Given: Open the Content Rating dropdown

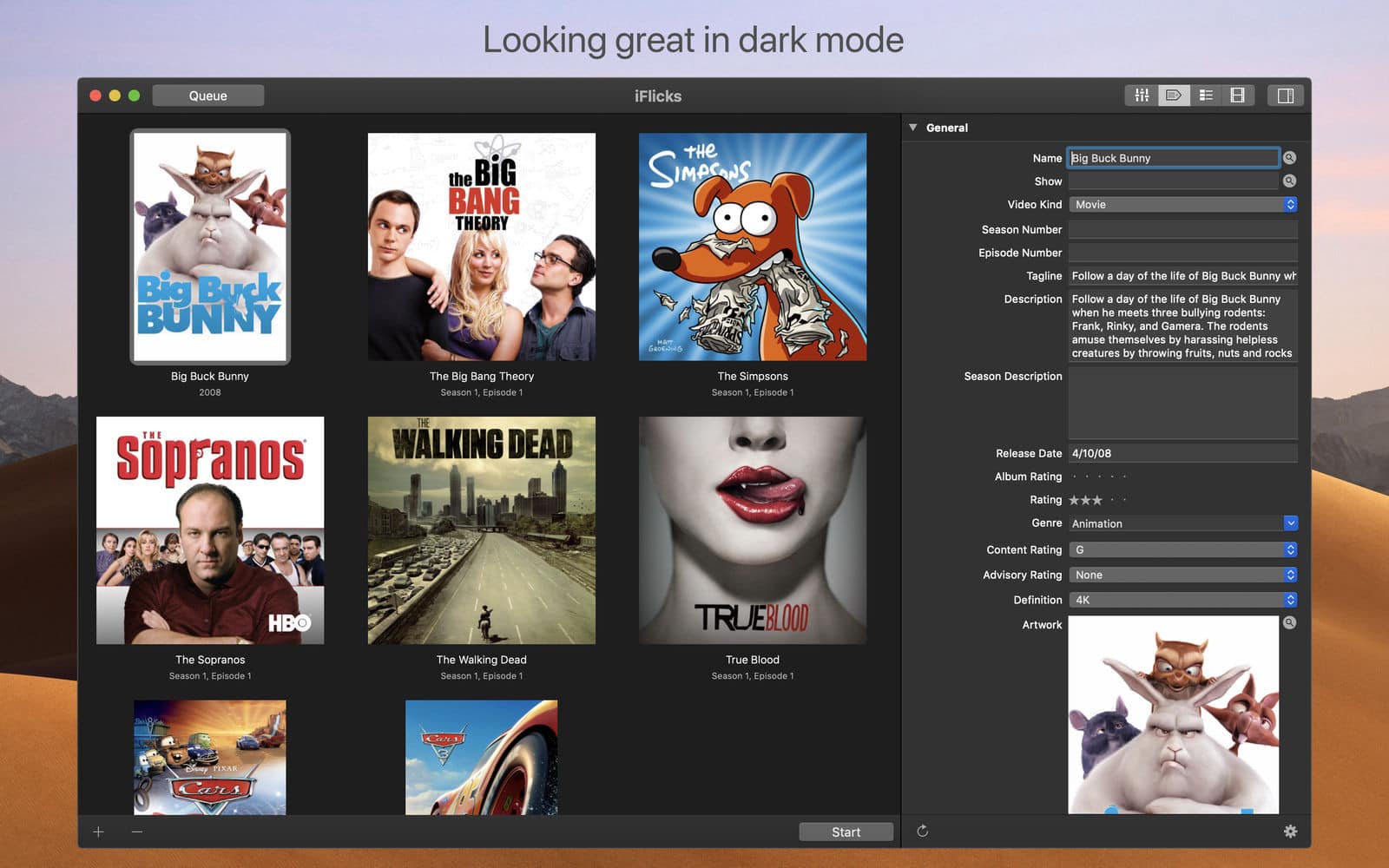Looking at the screenshot, I should pyautogui.click(x=1182, y=550).
